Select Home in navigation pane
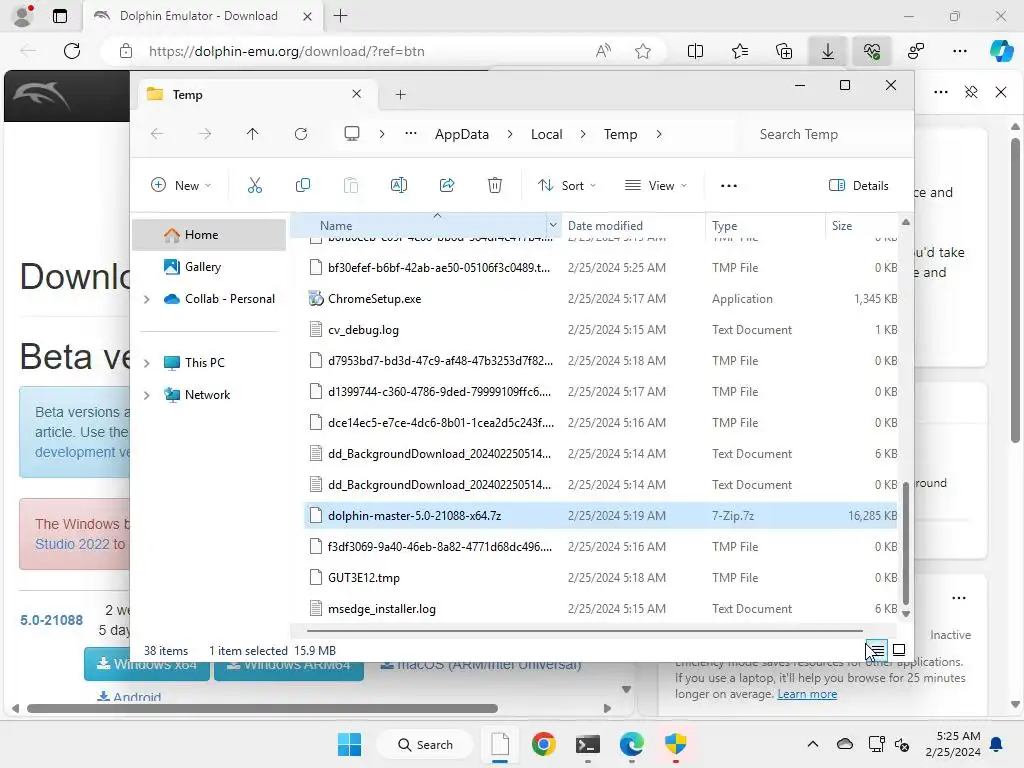 pos(209,235)
